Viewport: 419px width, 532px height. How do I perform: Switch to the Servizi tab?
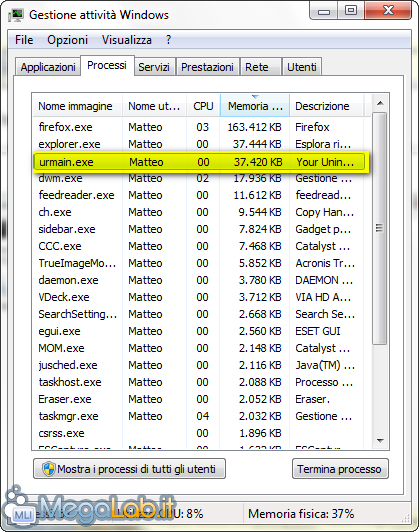154,67
